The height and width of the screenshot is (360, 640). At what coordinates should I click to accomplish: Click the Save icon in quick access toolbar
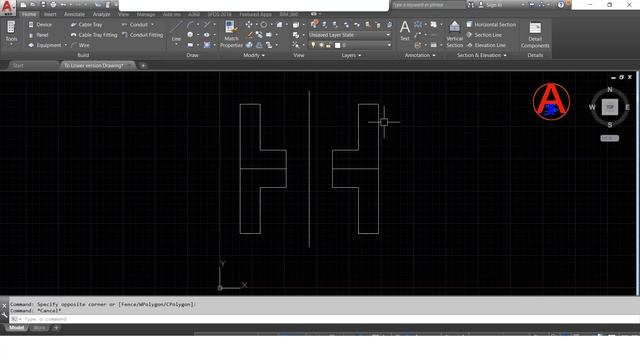click(x=43, y=4)
